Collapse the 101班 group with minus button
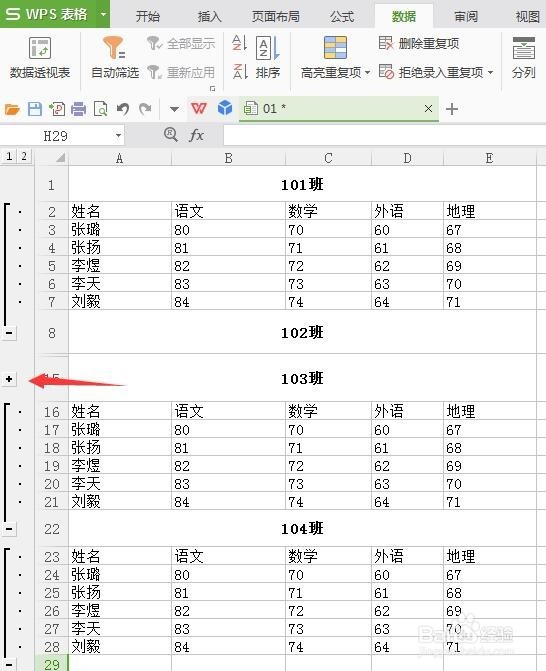This screenshot has height=671, width=546. [x=9, y=333]
